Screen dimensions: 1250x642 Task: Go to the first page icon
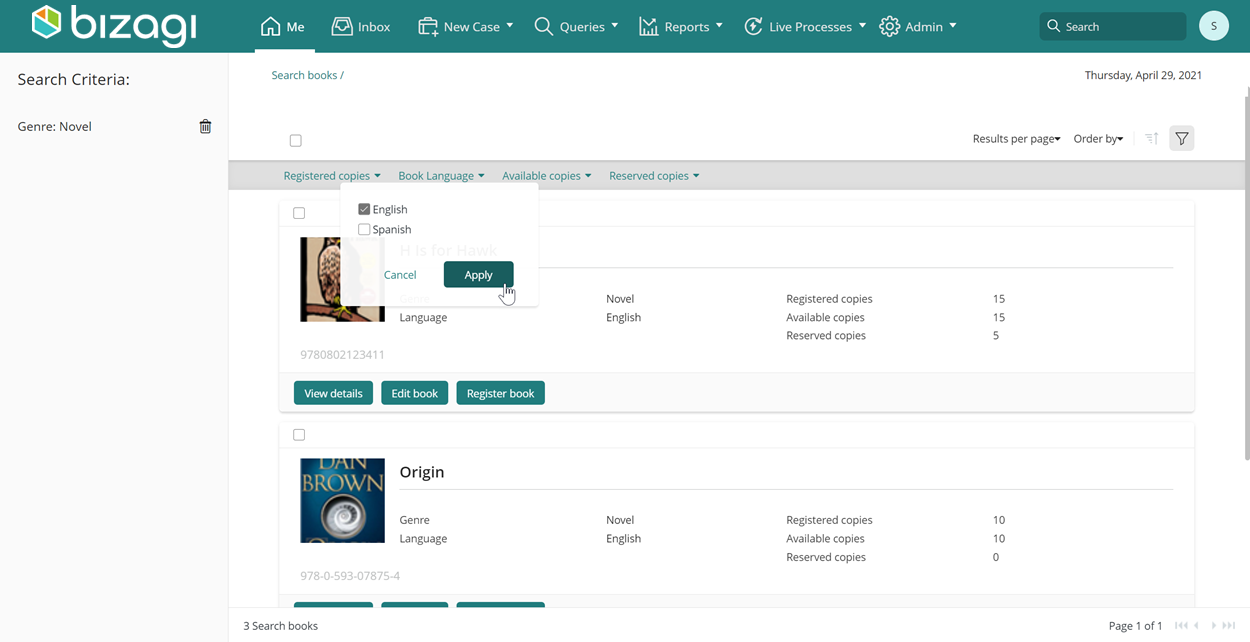[x=1181, y=626]
